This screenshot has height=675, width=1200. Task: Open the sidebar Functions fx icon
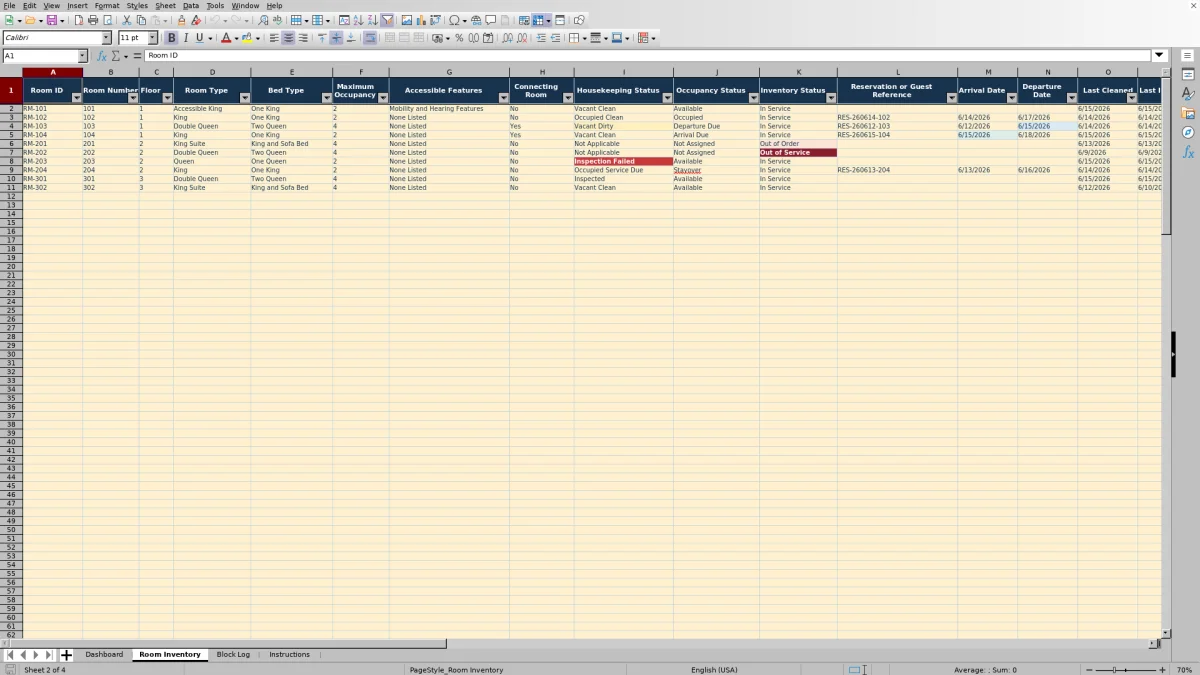click(1188, 152)
